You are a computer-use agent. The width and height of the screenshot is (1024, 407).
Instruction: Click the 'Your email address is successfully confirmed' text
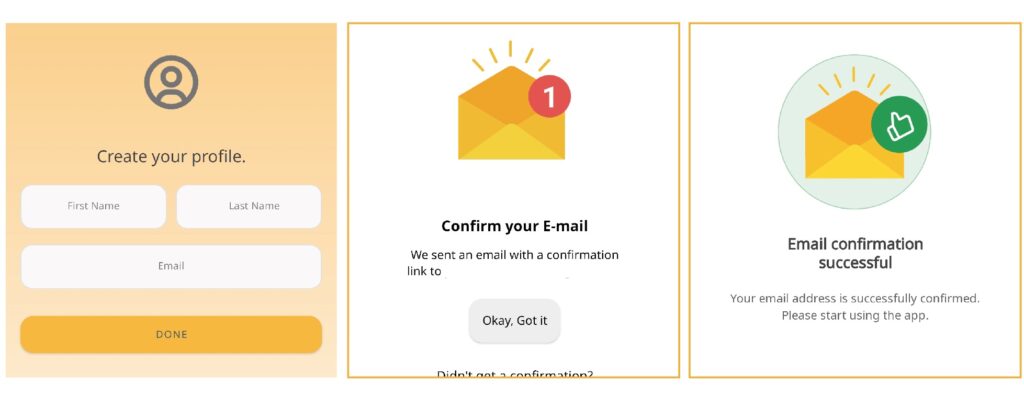pos(855,299)
